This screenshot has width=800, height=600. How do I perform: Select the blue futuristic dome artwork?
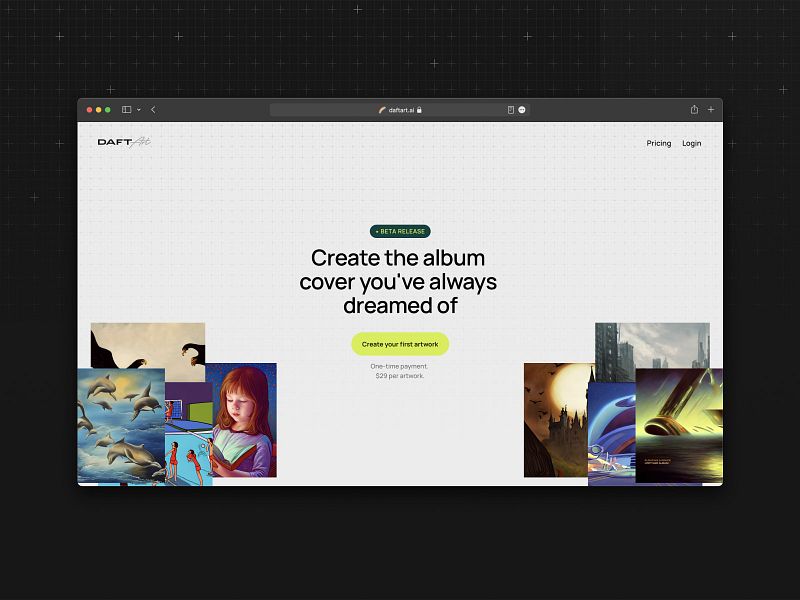click(x=612, y=434)
